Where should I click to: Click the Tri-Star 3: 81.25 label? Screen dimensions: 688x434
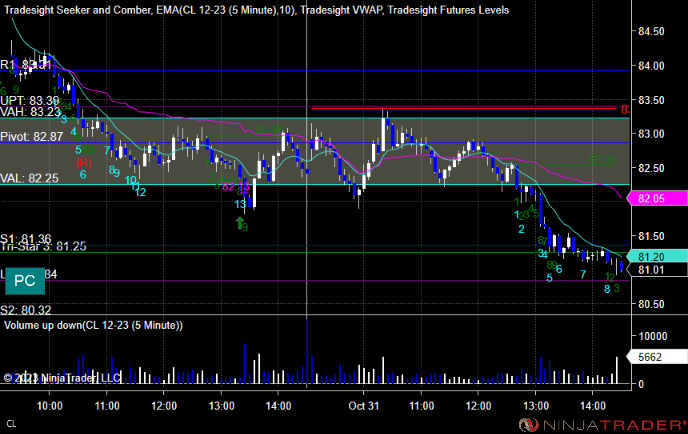[x=43, y=247]
